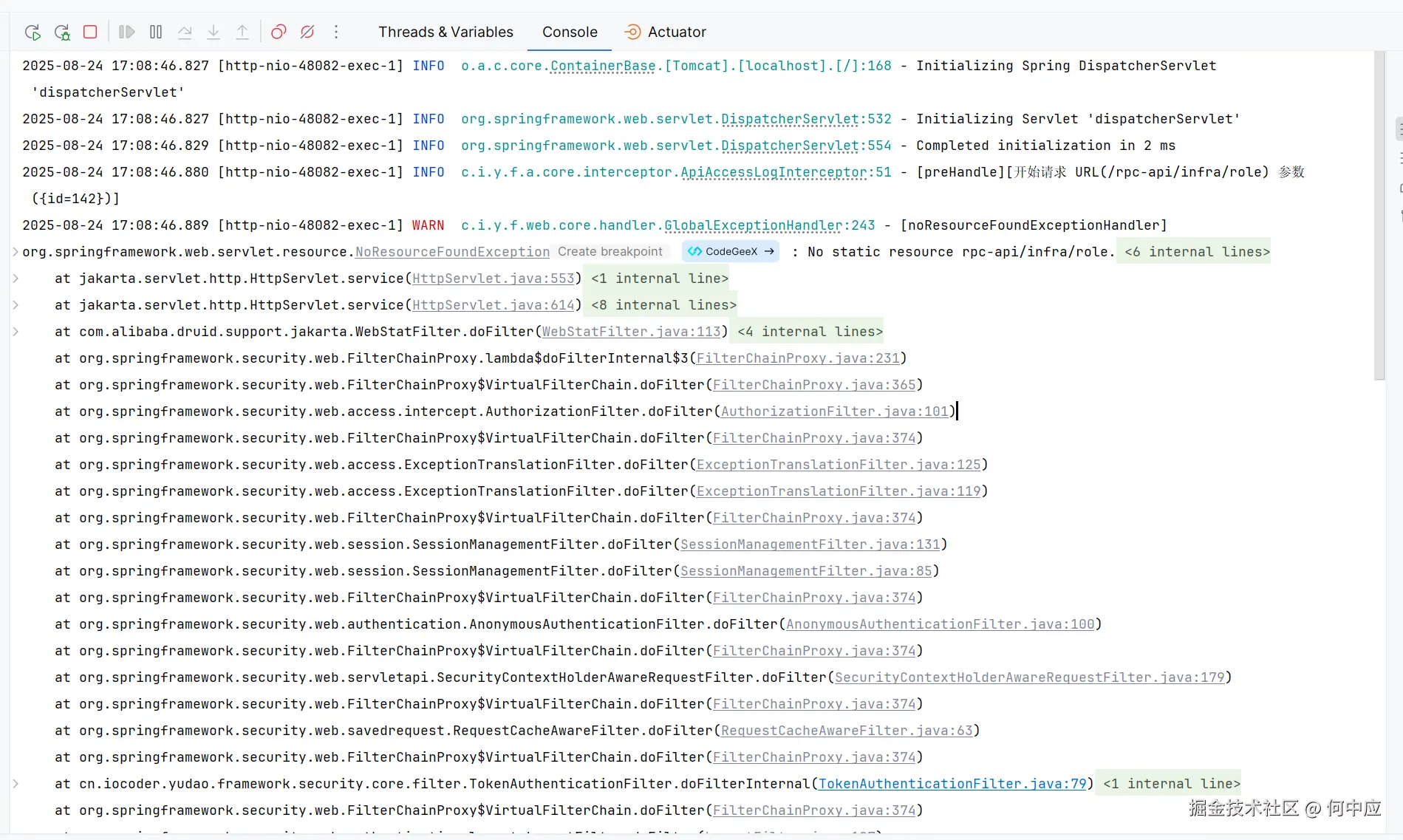Click the Step Over icon

tap(185, 32)
